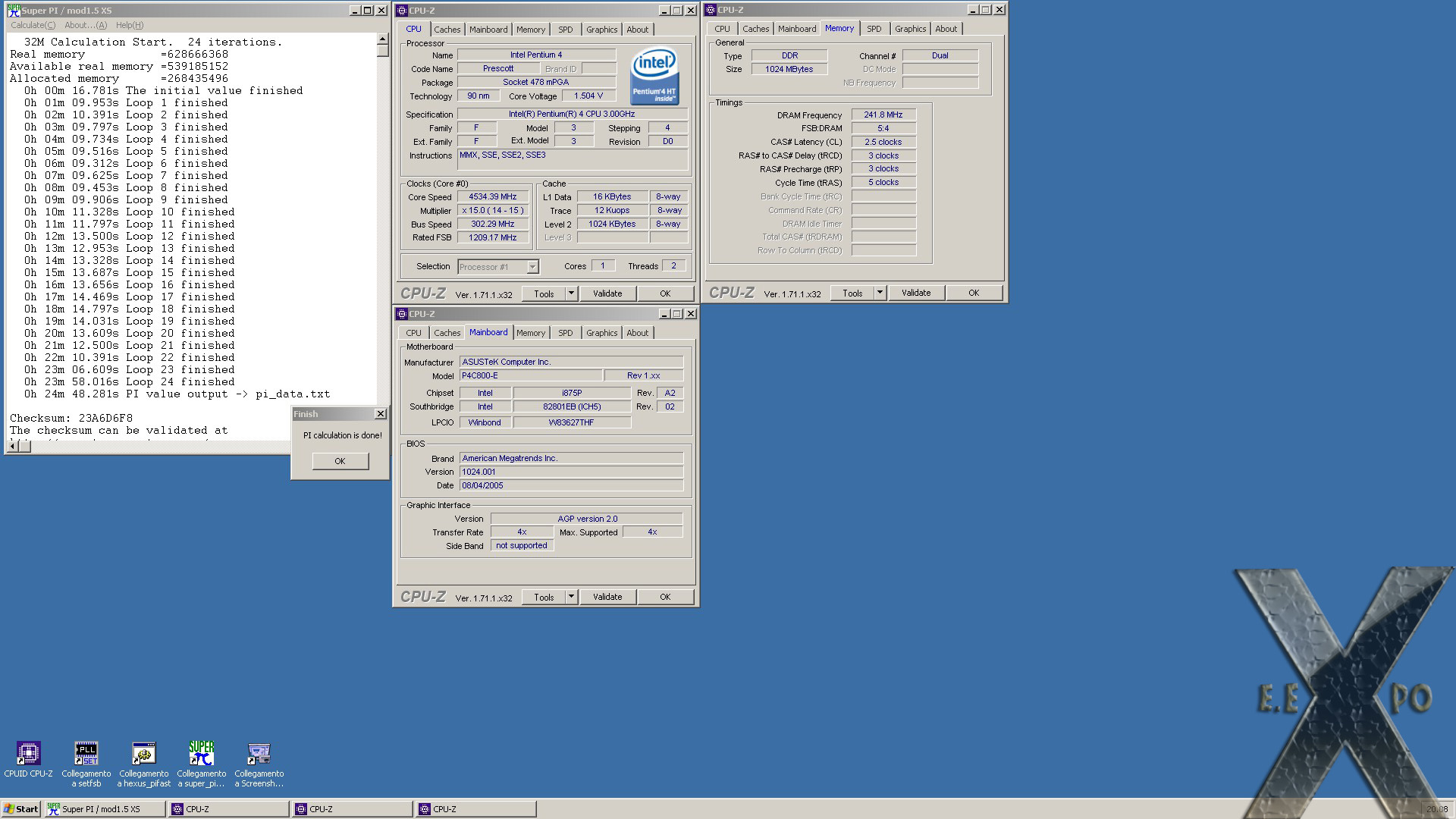Select CPU tab in CPU-Z Memory window
This screenshot has height=819, width=1456.
coord(722,29)
